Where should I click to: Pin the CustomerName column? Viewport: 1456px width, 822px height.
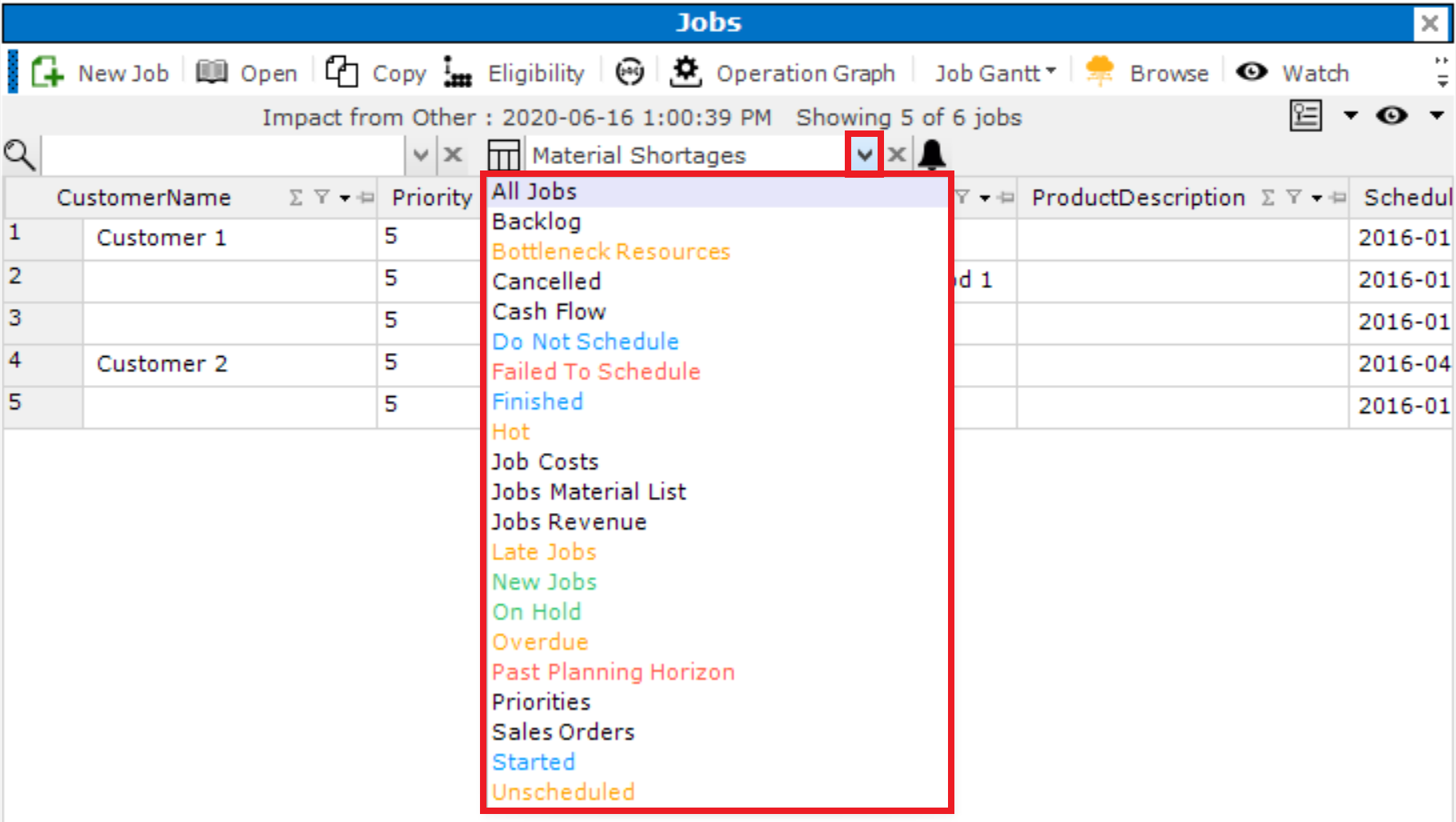click(366, 198)
